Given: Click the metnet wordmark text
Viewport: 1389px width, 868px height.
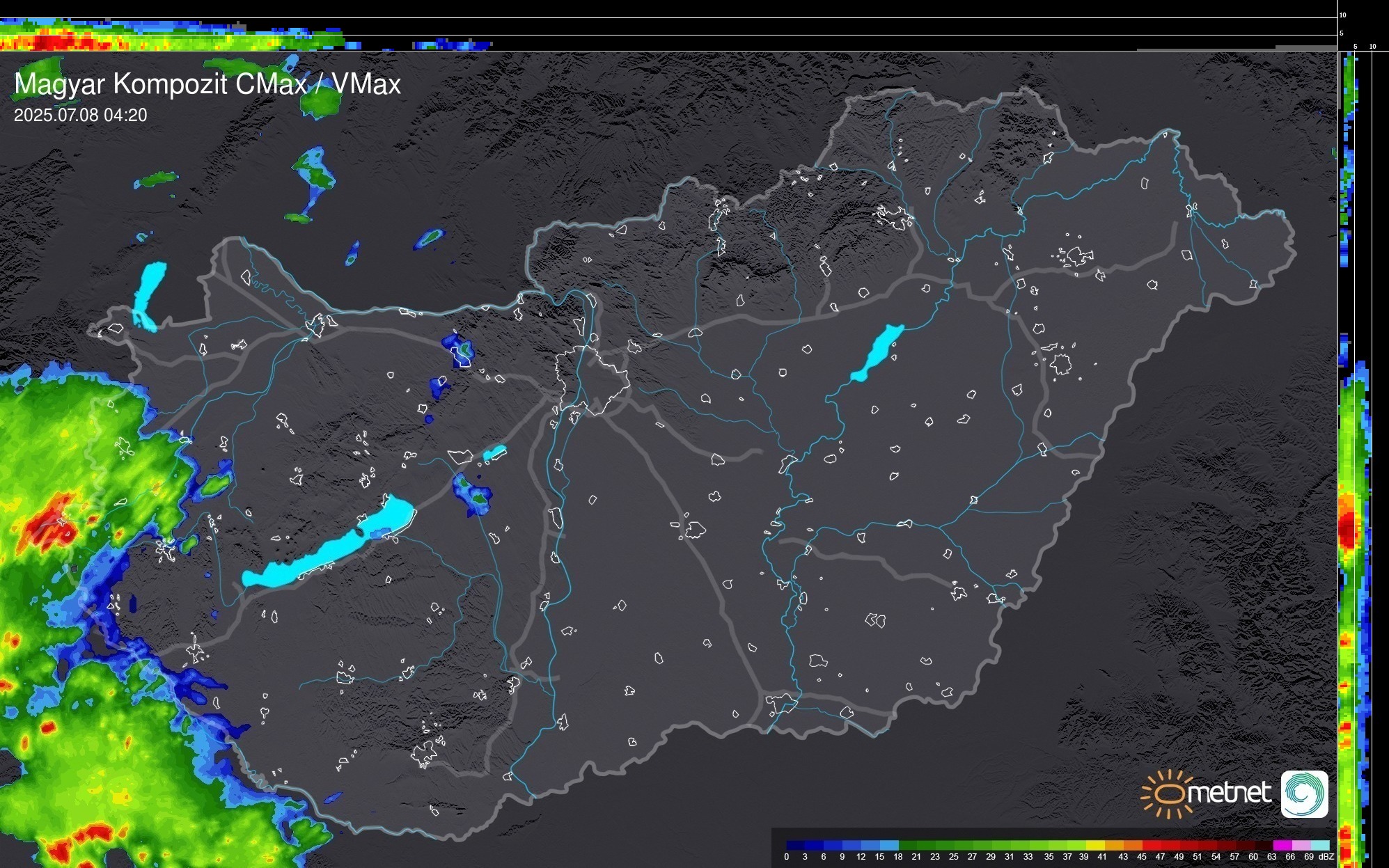Looking at the screenshot, I should 1230,793.
